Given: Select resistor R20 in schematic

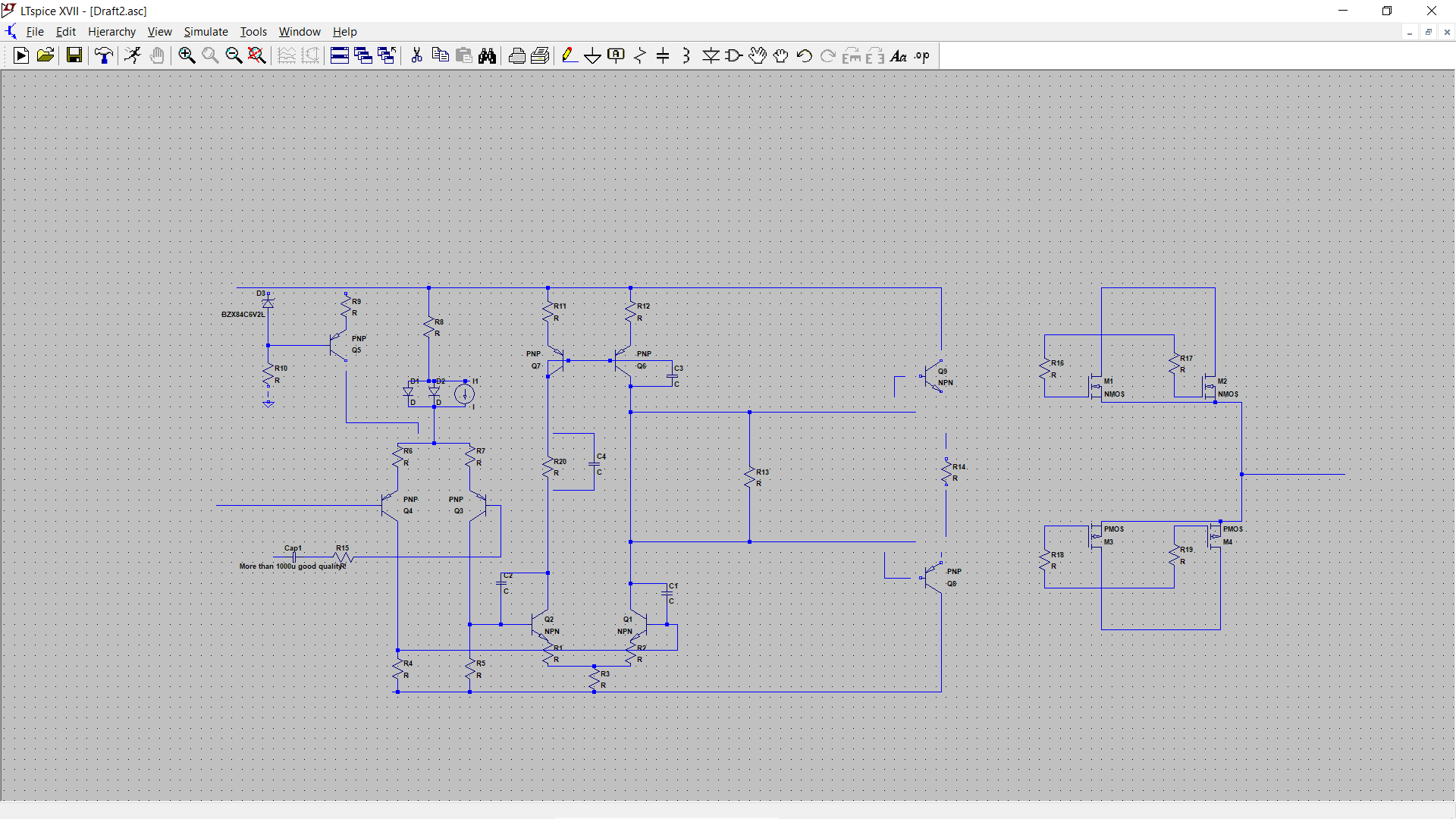Looking at the screenshot, I should [549, 466].
